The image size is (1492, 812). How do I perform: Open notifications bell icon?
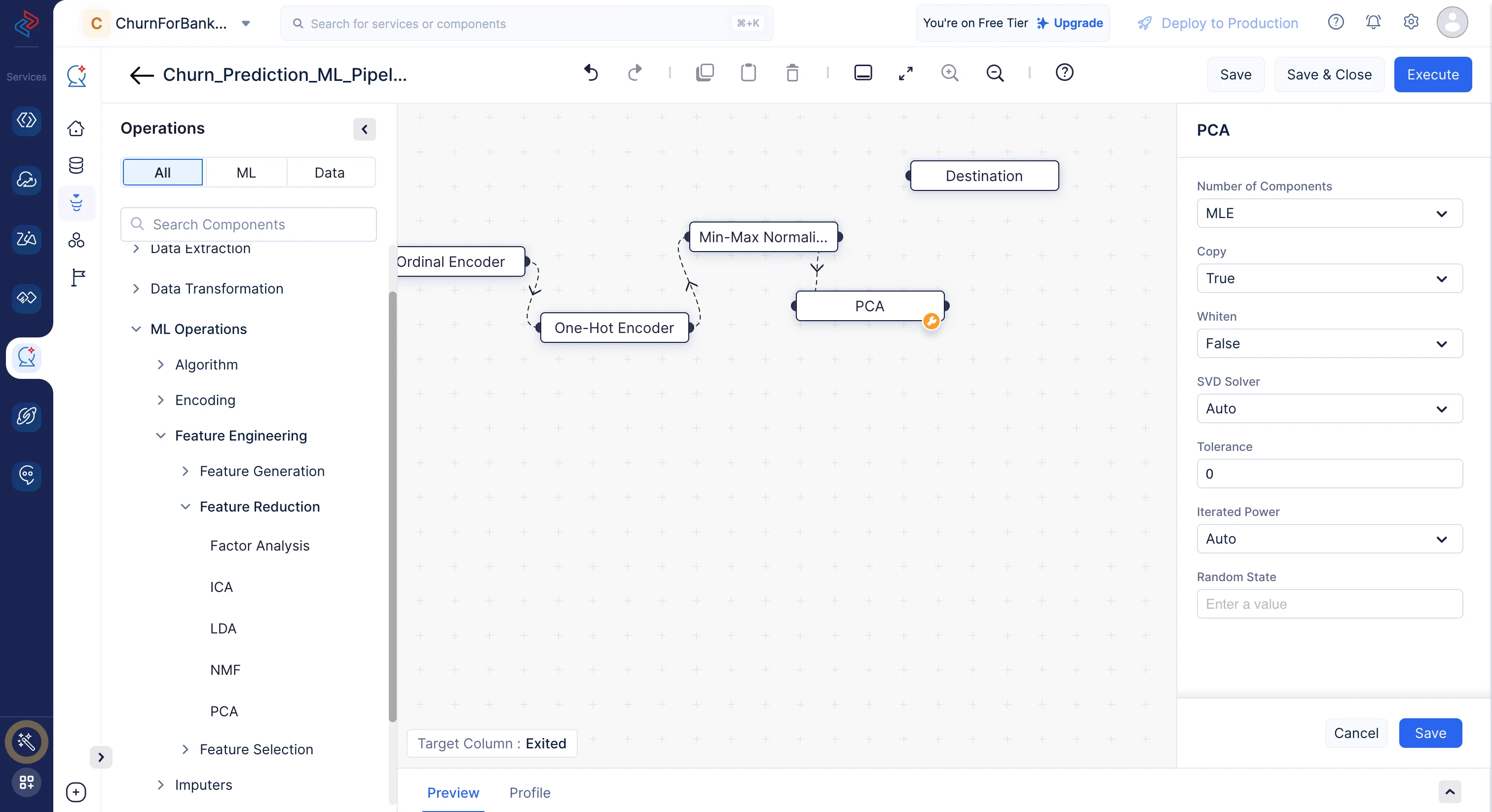point(1373,23)
